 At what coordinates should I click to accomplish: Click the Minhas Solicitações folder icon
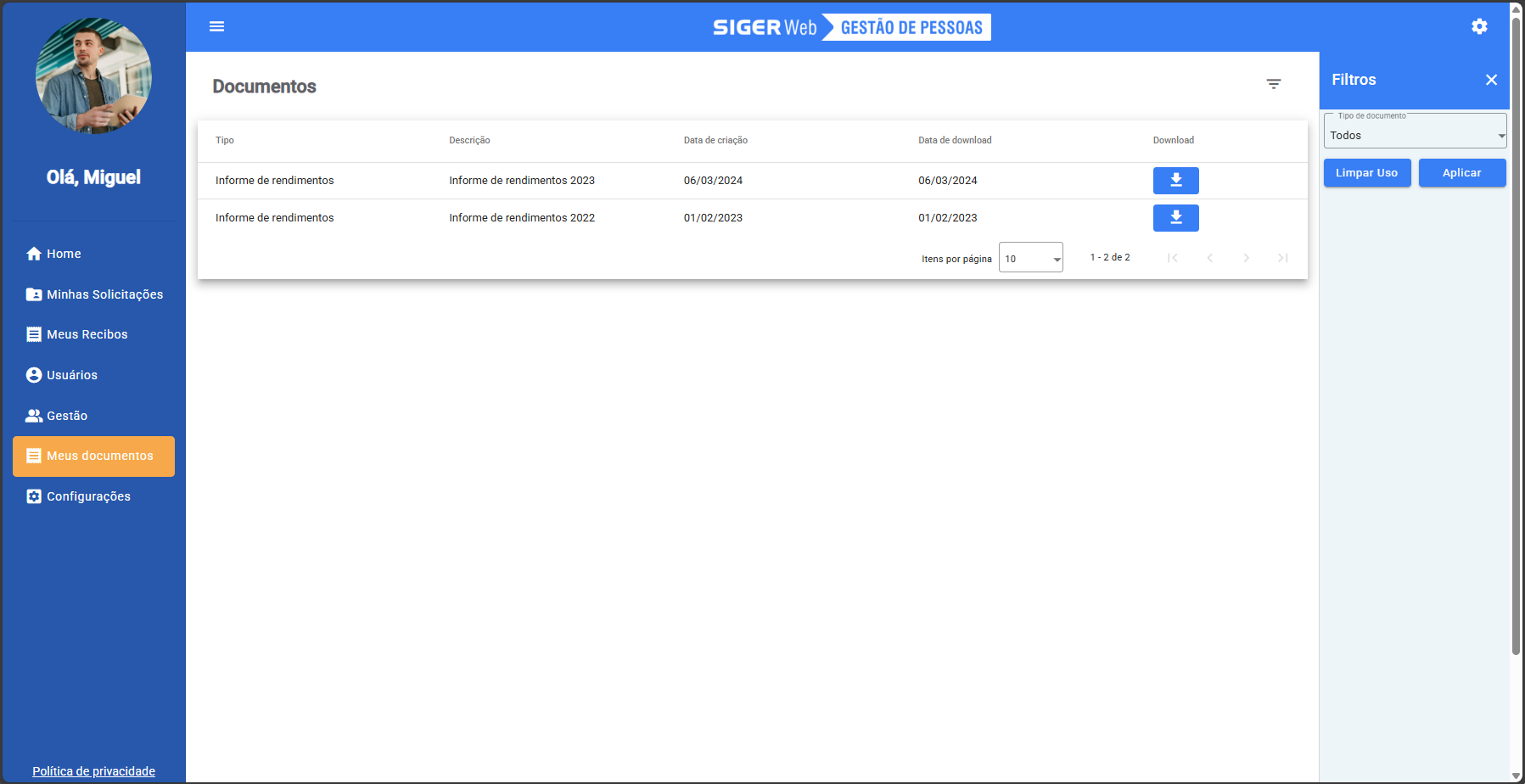point(34,294)
